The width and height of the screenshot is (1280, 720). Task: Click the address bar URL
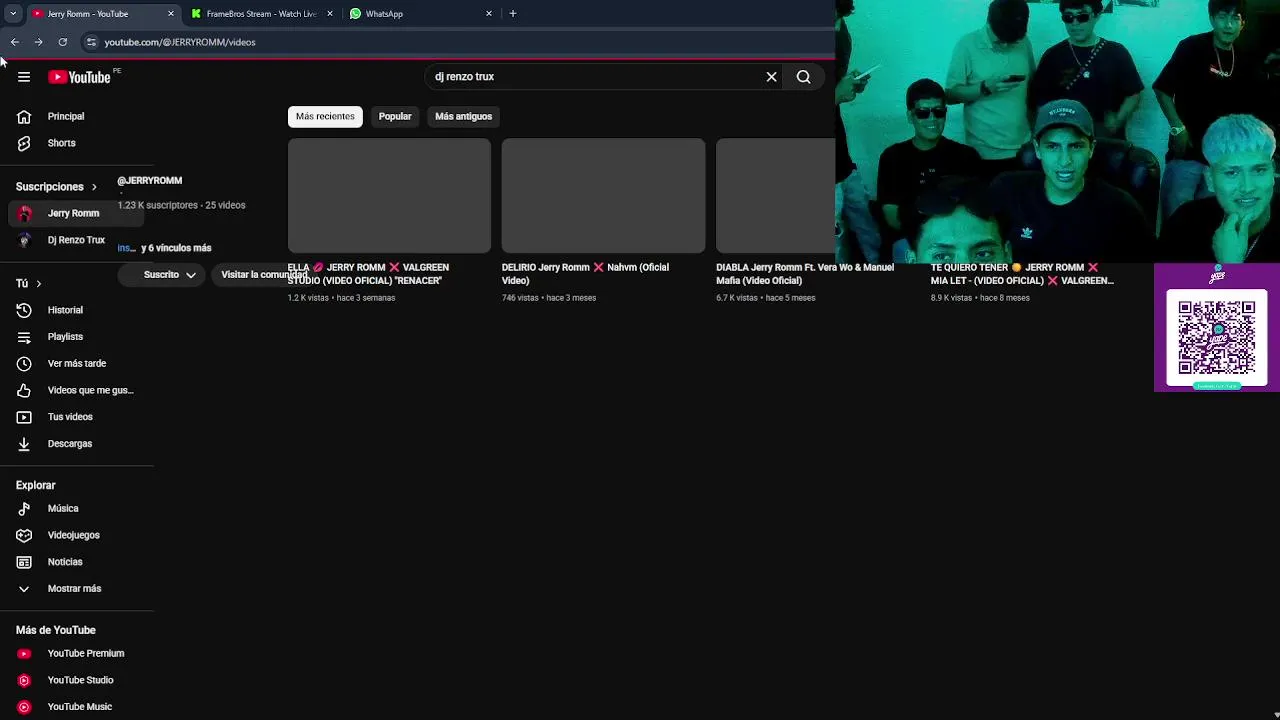click(180, 42)
